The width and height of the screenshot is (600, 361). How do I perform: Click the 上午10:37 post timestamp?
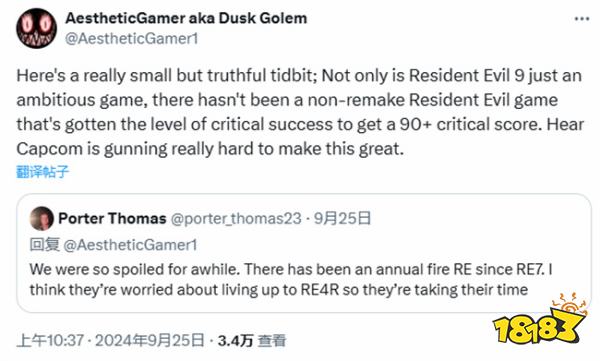coord(50,340)
